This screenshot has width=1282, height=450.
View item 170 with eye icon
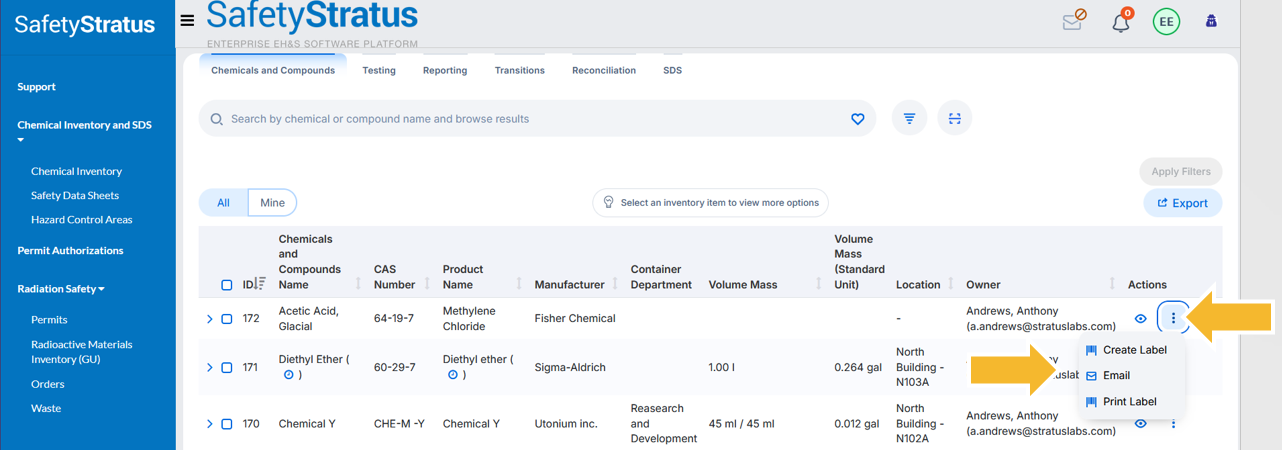[x=1140, y=424]
